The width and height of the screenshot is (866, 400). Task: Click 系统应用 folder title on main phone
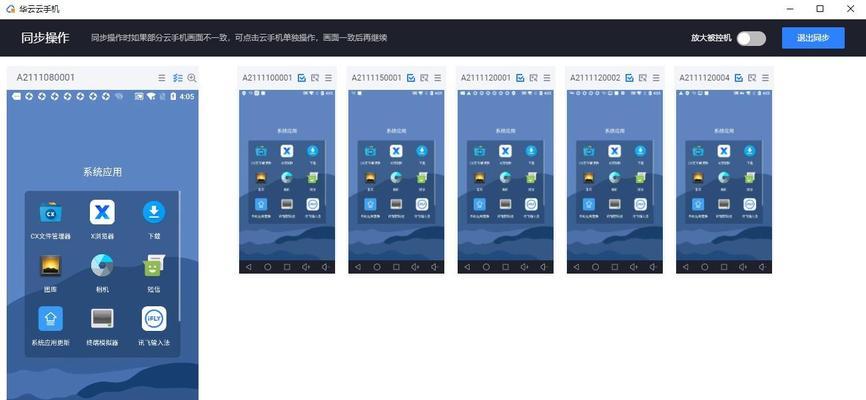point(102,172)
